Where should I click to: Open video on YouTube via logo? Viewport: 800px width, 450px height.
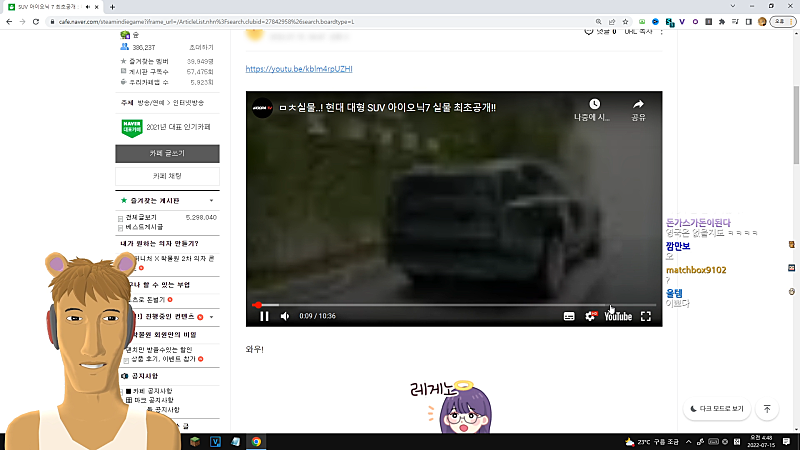click(x=618, y=316)
